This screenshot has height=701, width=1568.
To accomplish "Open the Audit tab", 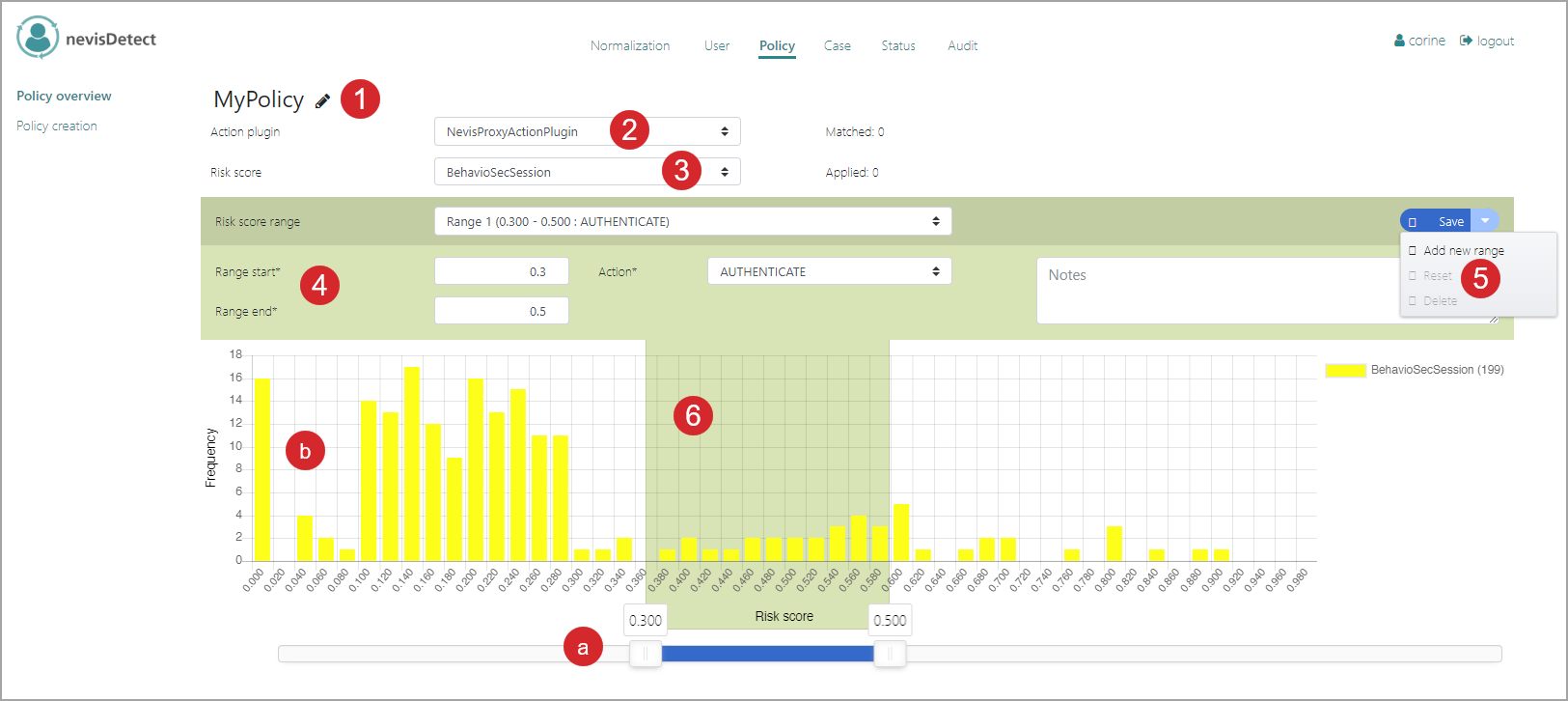I will pyautogui.click(x=962, y=45).
